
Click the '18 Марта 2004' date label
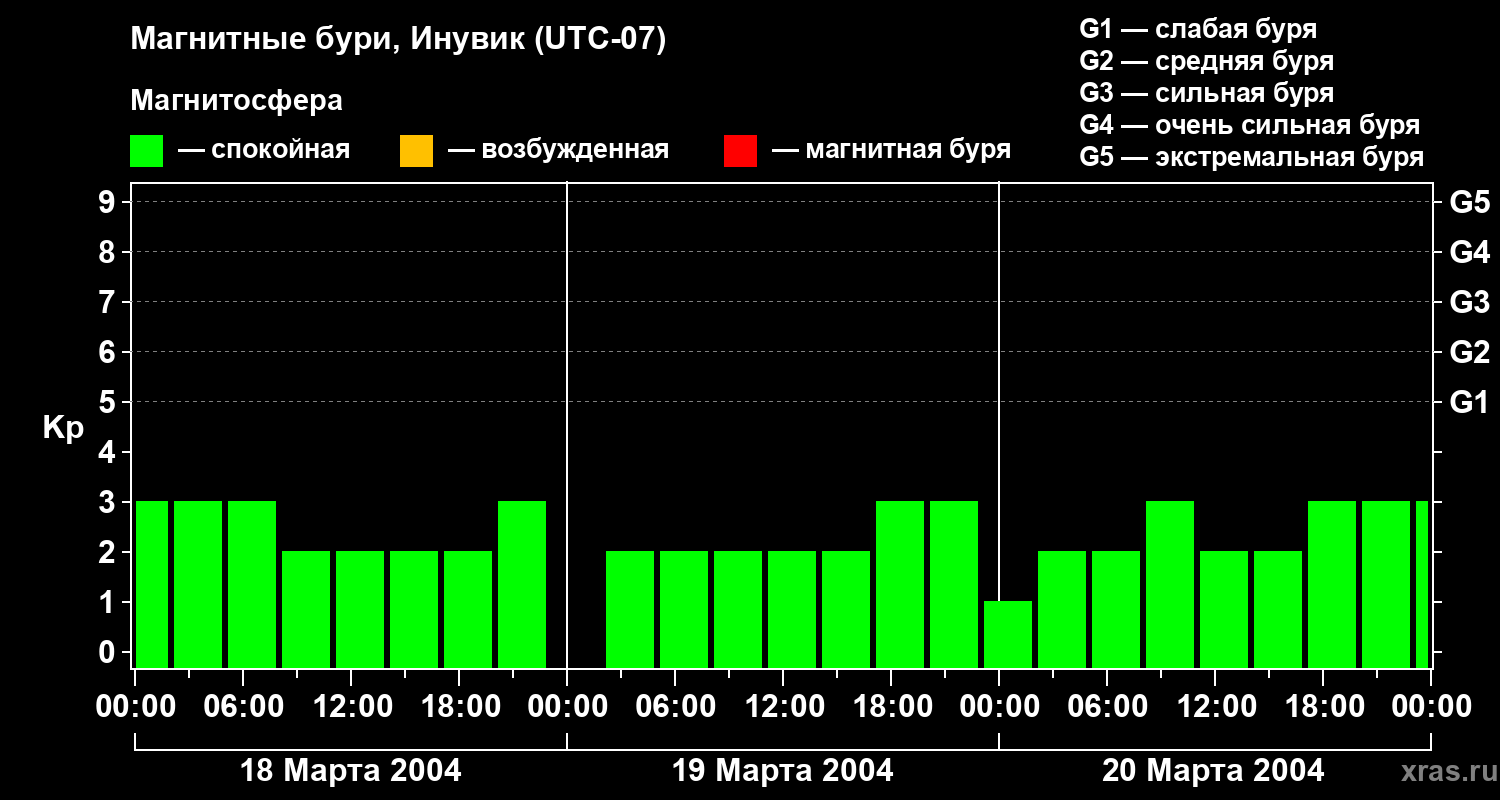(351, 771)
